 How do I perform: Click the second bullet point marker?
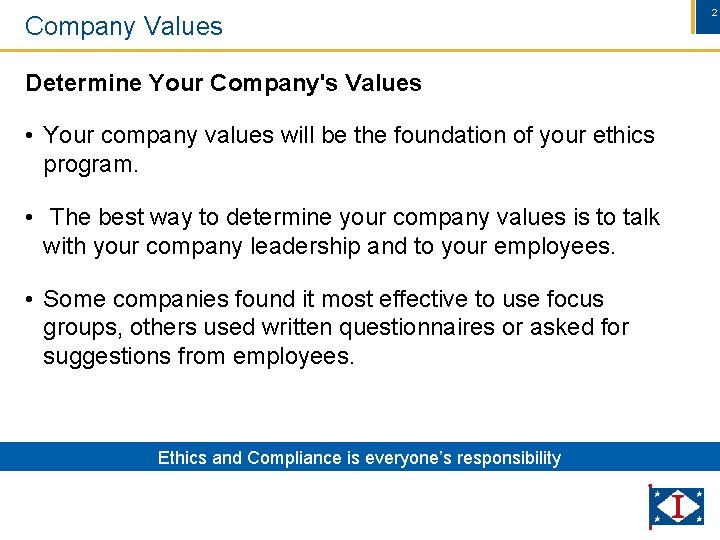(29, 218)
